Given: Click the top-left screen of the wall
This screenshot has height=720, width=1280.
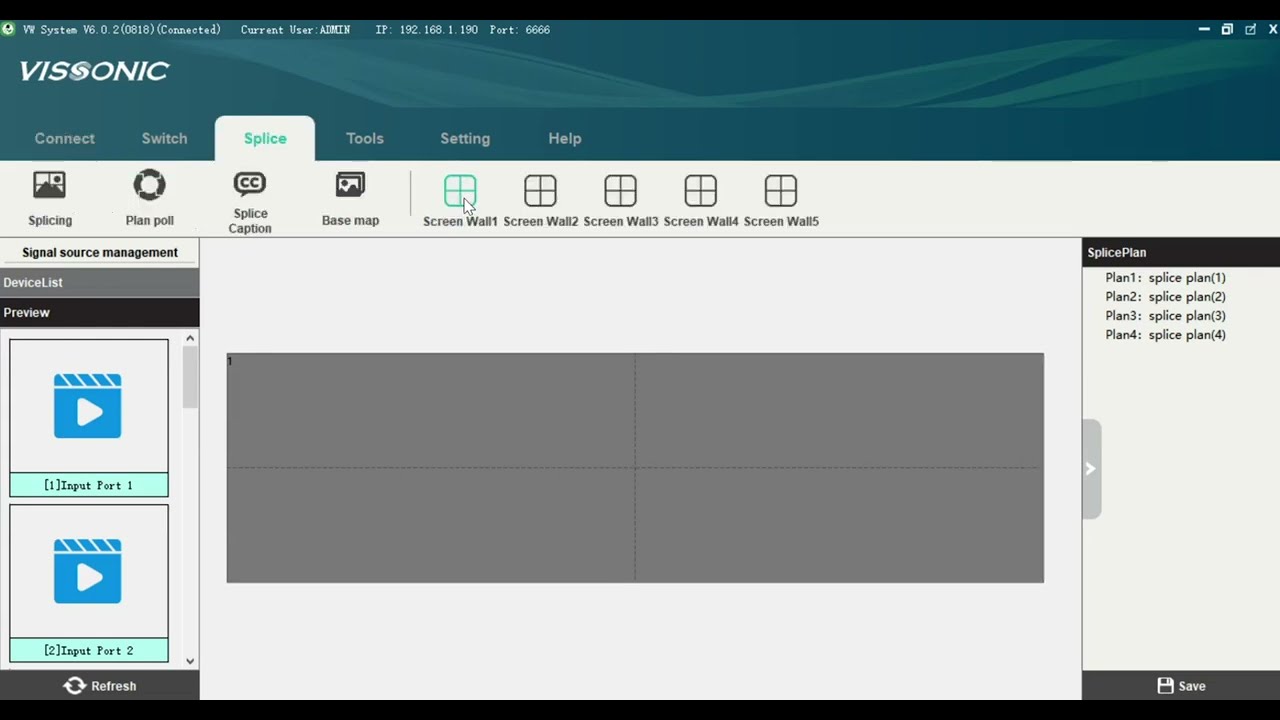Looking at the screenshot, I should (431, 410).
